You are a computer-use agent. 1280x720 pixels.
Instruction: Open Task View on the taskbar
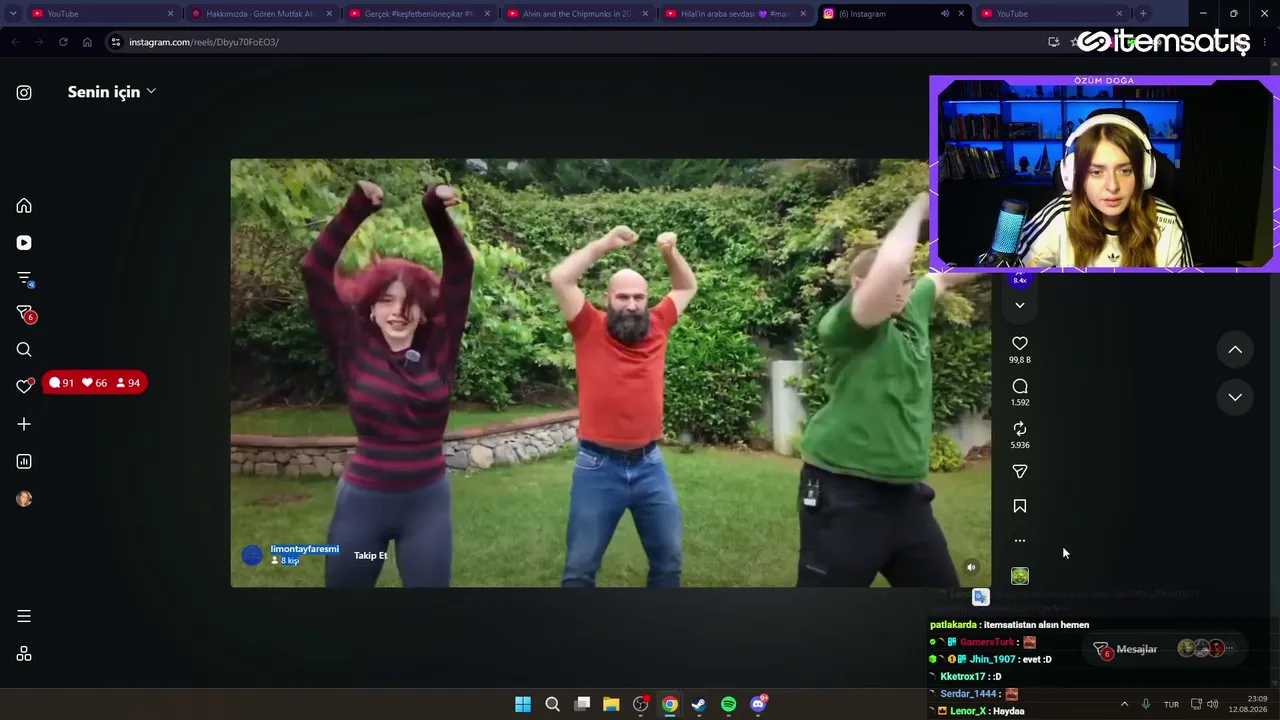point(582,704)
